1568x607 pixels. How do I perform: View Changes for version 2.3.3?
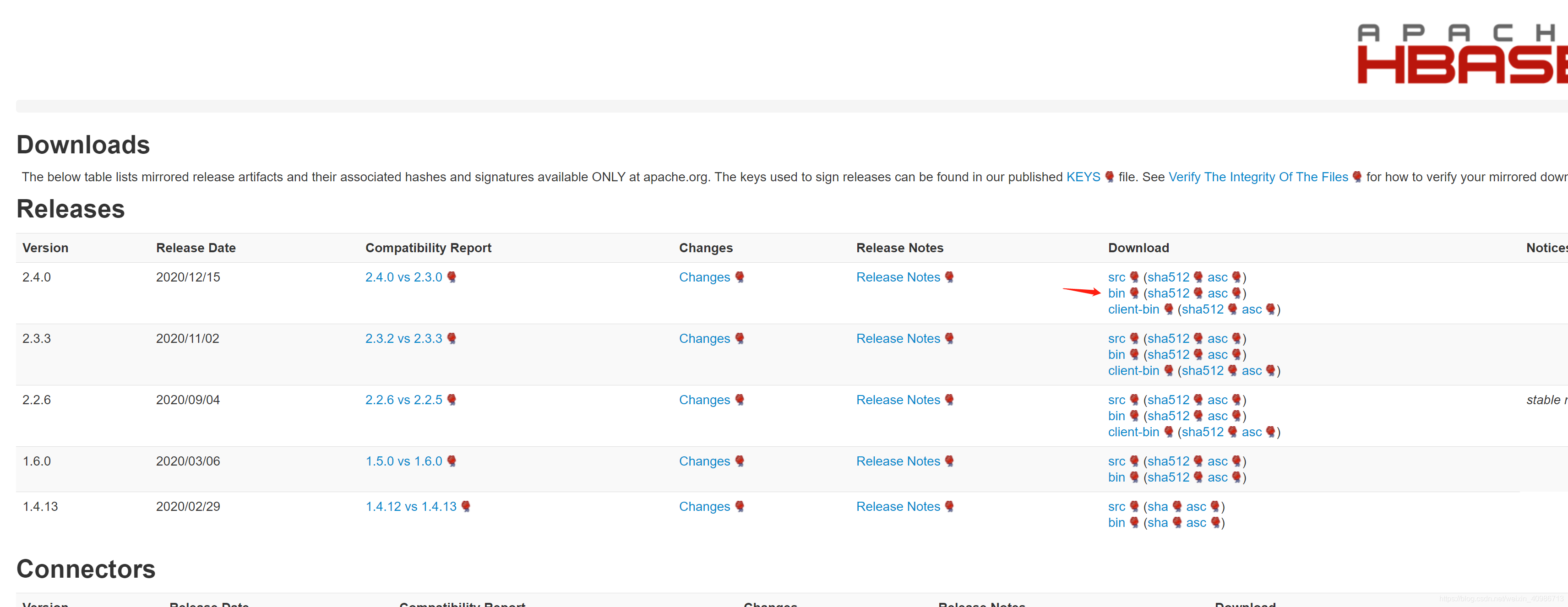pos(704,339)
